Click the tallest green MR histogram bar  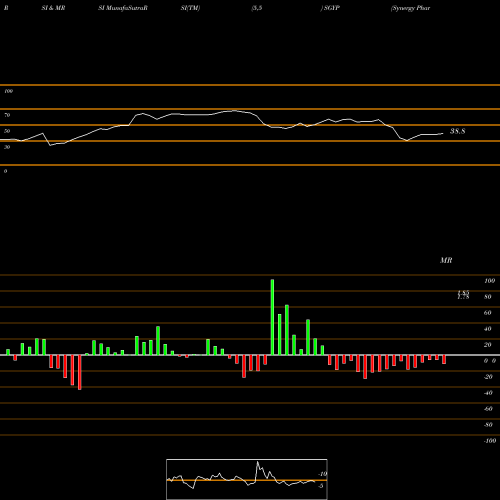tap(272, 317)
